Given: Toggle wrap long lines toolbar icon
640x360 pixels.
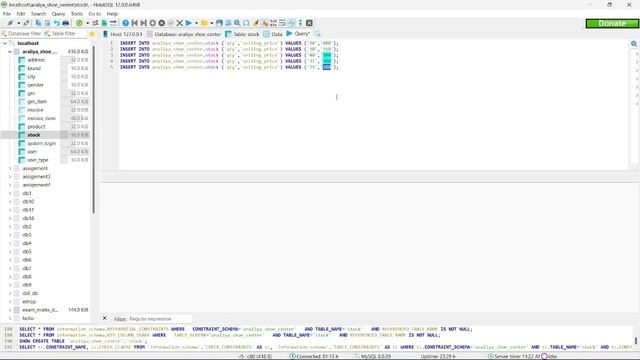Looking at the screenshot, I should point(282,23).
